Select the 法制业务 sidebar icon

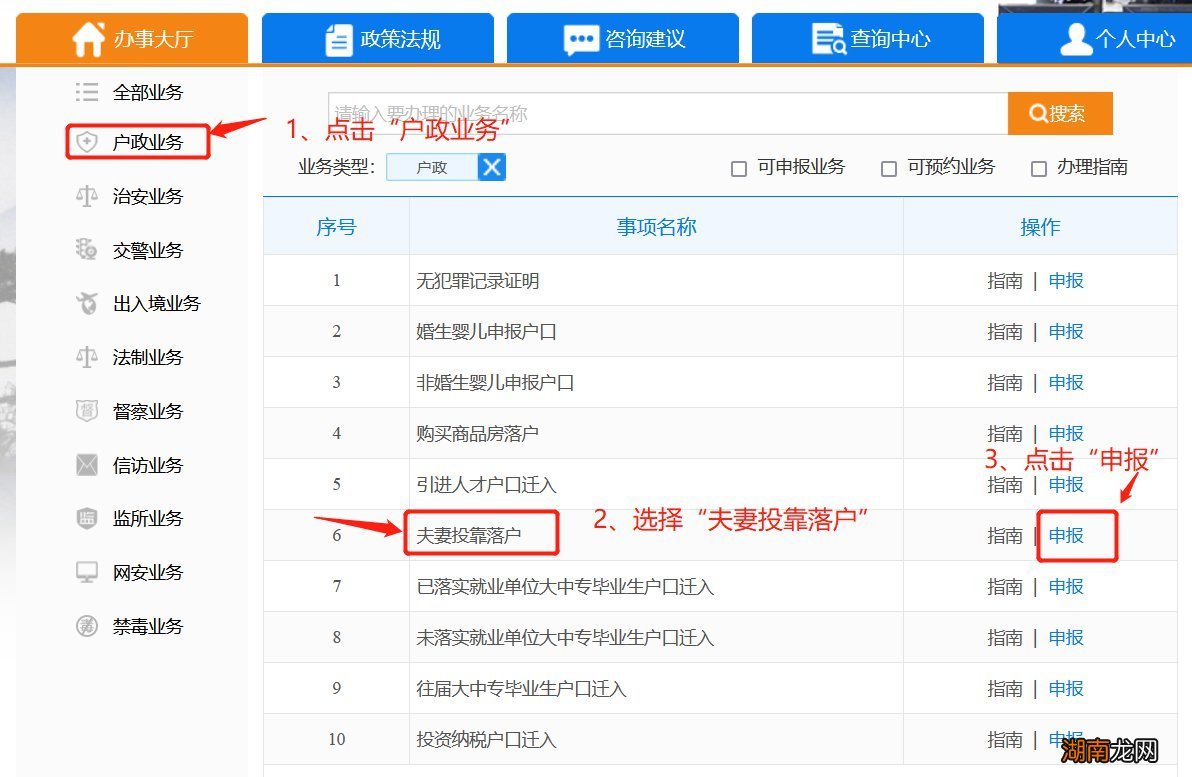[85, 357]
